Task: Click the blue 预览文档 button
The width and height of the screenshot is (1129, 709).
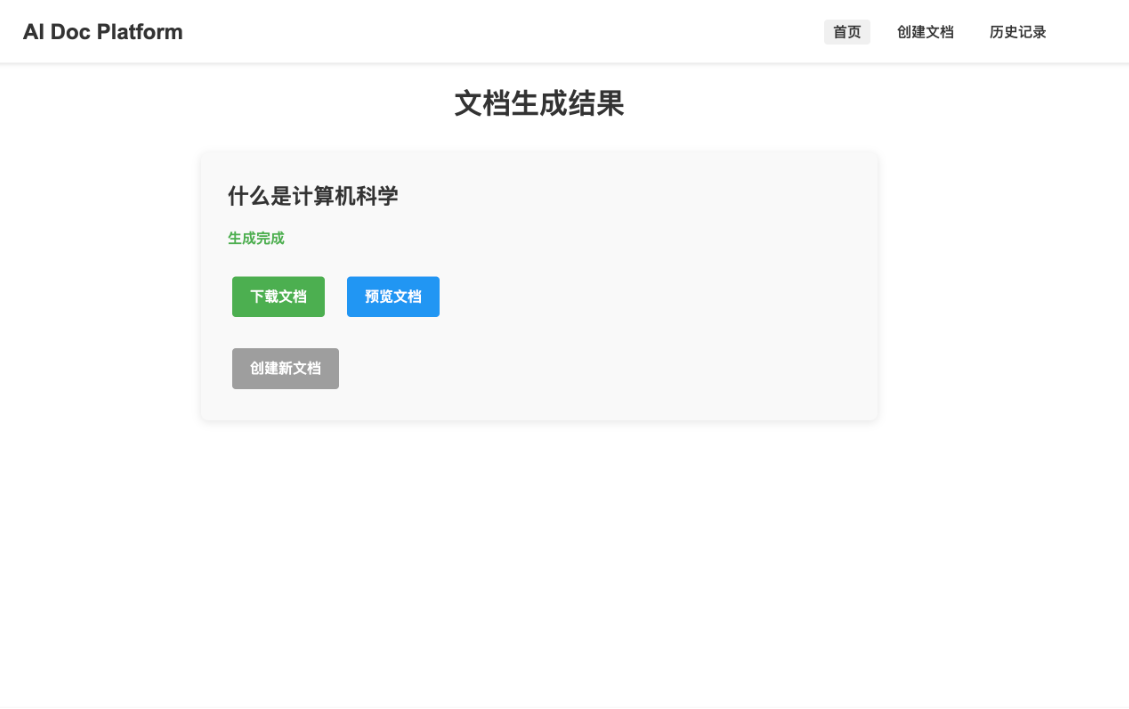Action: pos(393,297)
